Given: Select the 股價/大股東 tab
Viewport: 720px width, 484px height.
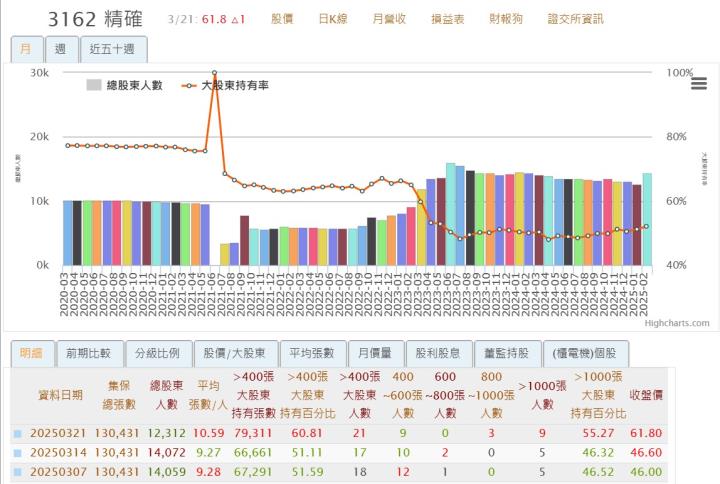Looking at the screenshot, I should tap(236, 353).
